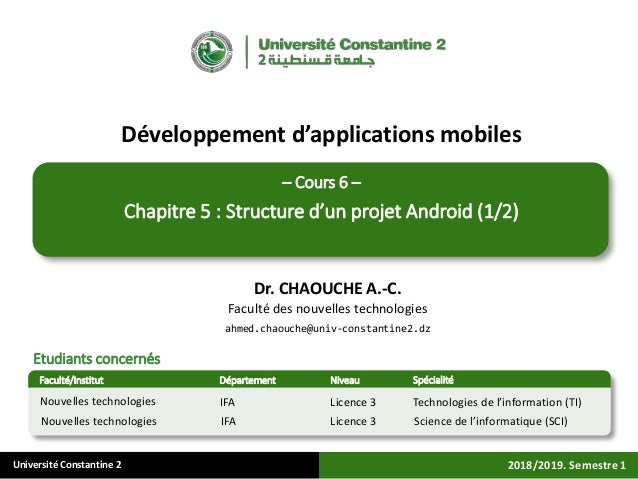
Task: Click 'IFA' in the Technologies de l'information row
Action: tap(227, 402)
